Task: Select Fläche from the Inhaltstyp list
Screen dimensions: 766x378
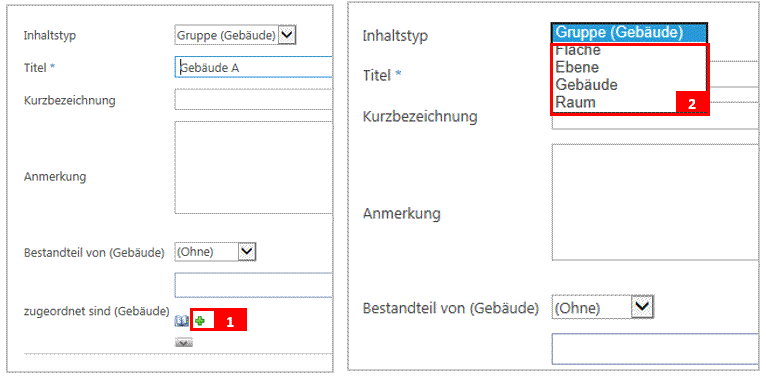Action: point(578,50)
